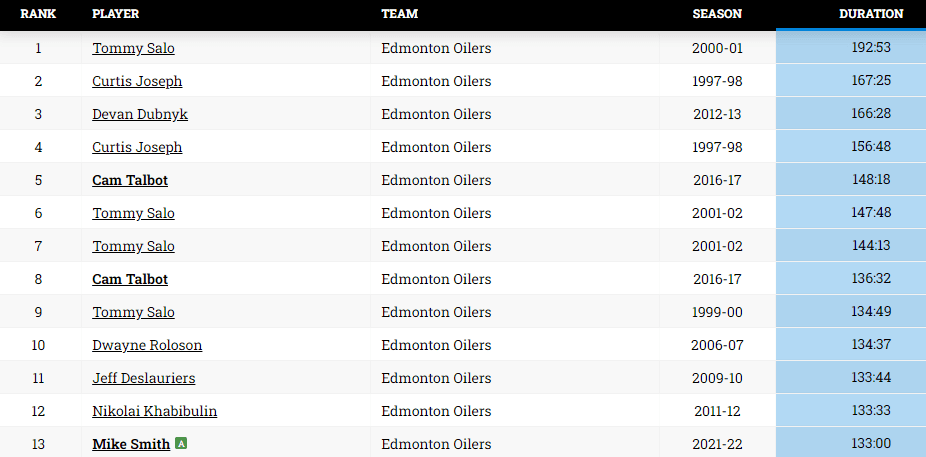Open Tommy Salo's rank 1 player link
This screenshot has height=457, width=926.
click(x=133, y=48)
